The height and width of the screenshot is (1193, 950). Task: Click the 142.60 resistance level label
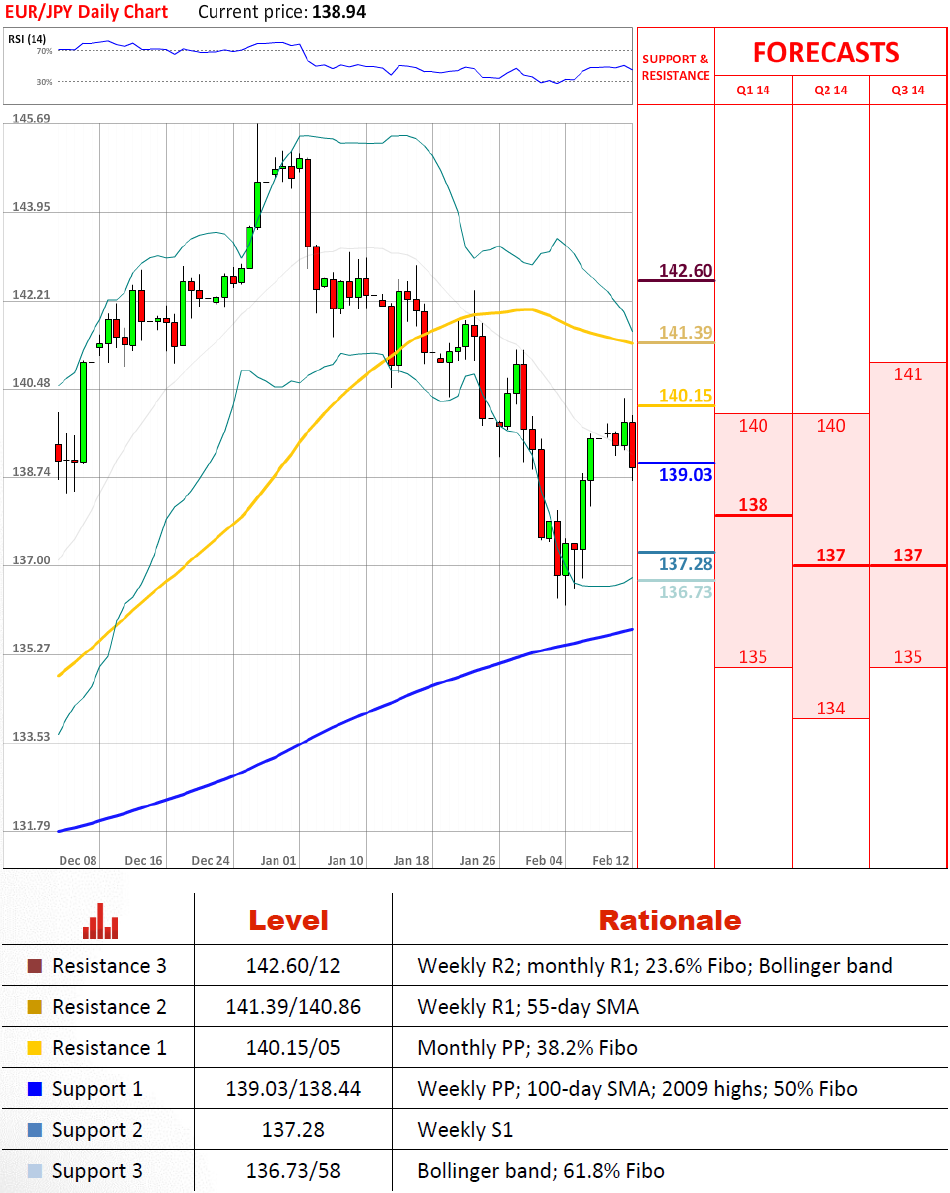point(685,271)
